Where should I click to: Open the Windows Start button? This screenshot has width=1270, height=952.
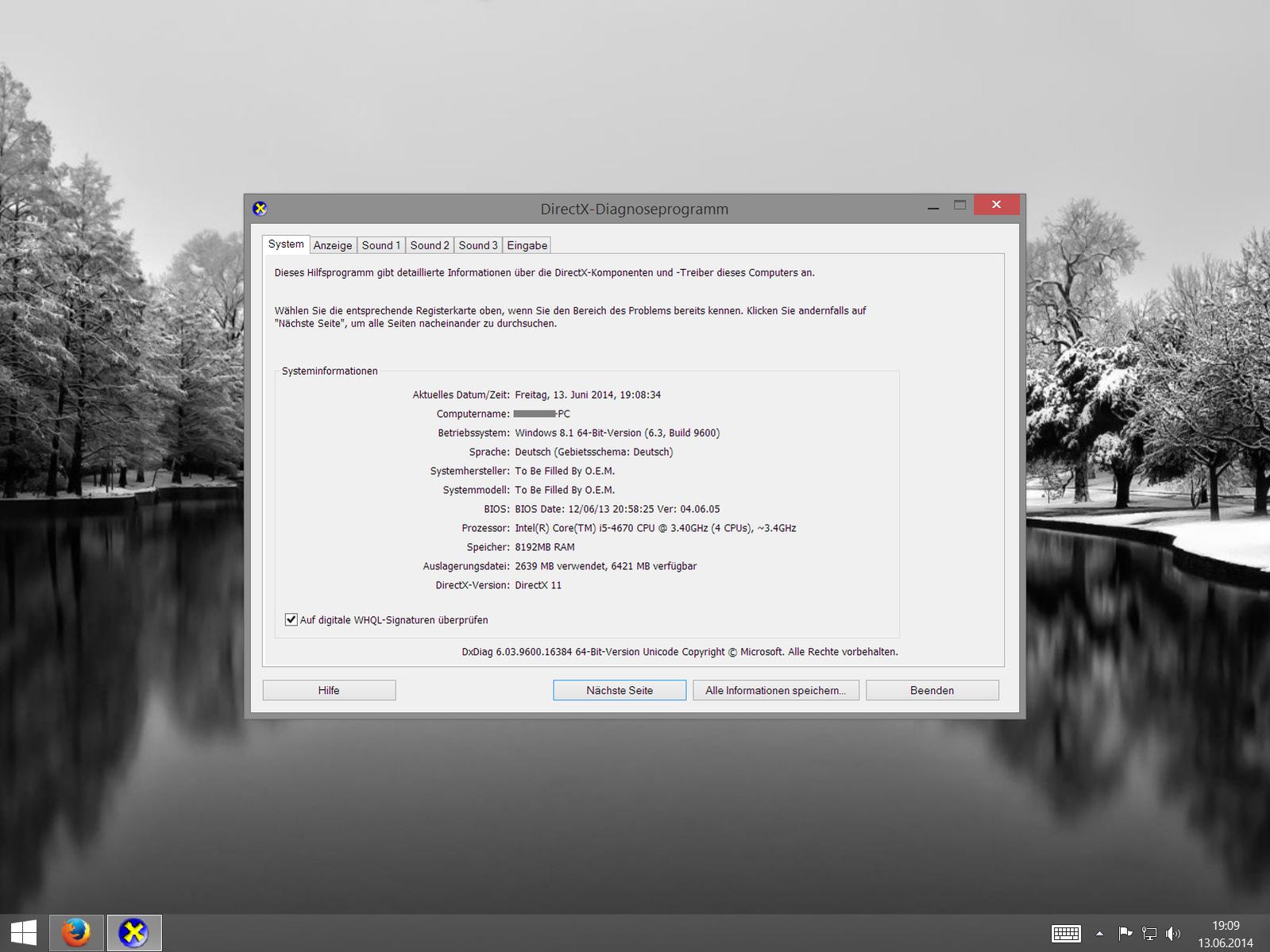click(23, 933)
